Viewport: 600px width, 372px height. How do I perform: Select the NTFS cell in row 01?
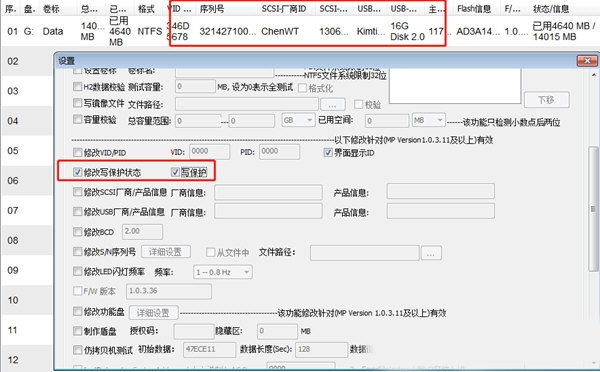click(150, 31)
